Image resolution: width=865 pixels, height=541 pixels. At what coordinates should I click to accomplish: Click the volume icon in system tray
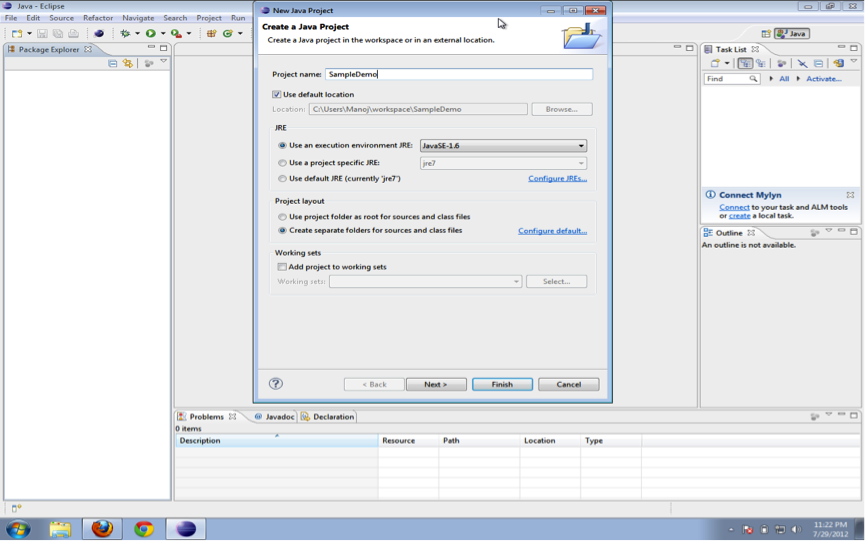pyautogui.click(x=795, y=529)
